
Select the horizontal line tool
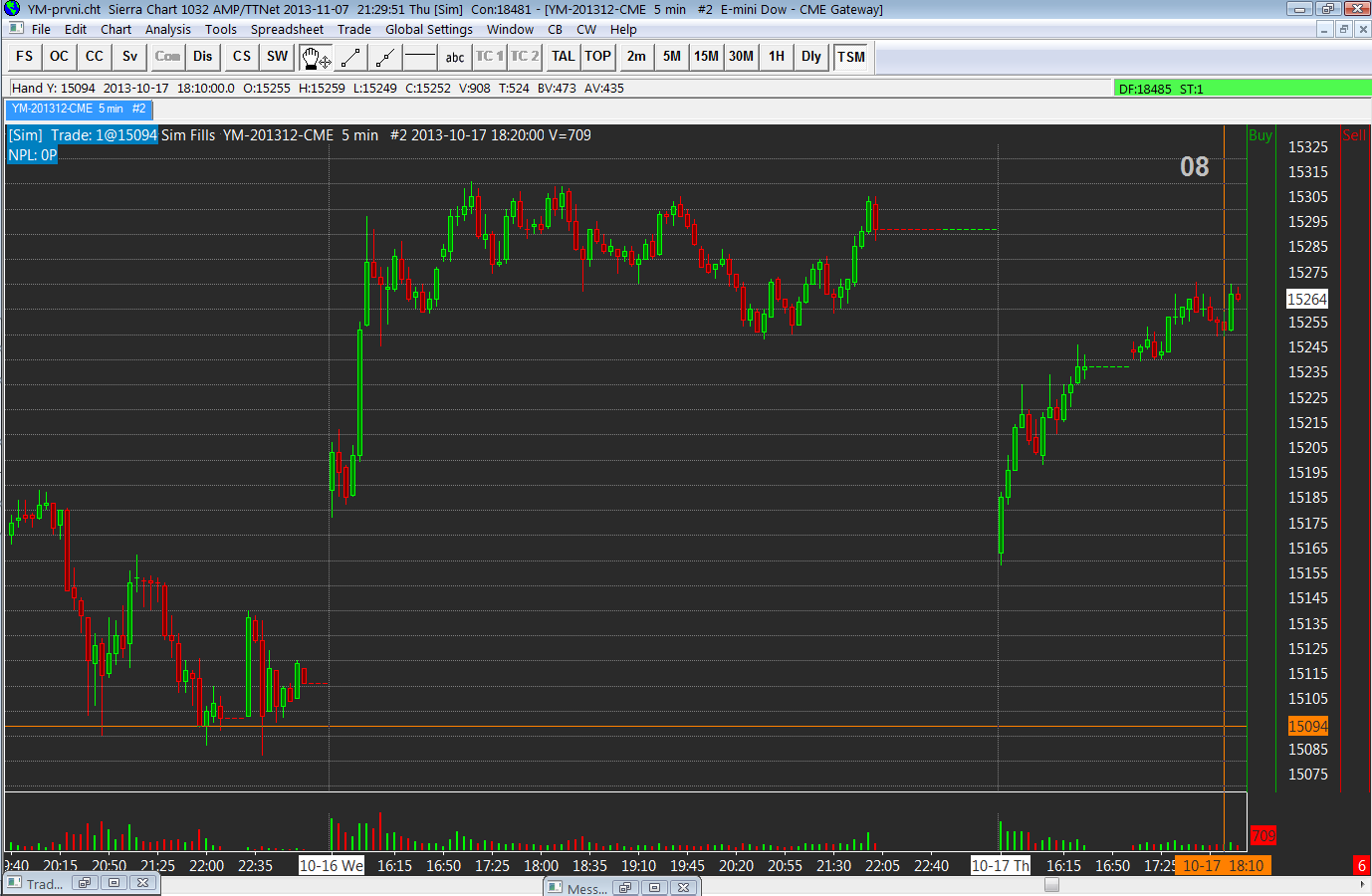tap(420, 57)
